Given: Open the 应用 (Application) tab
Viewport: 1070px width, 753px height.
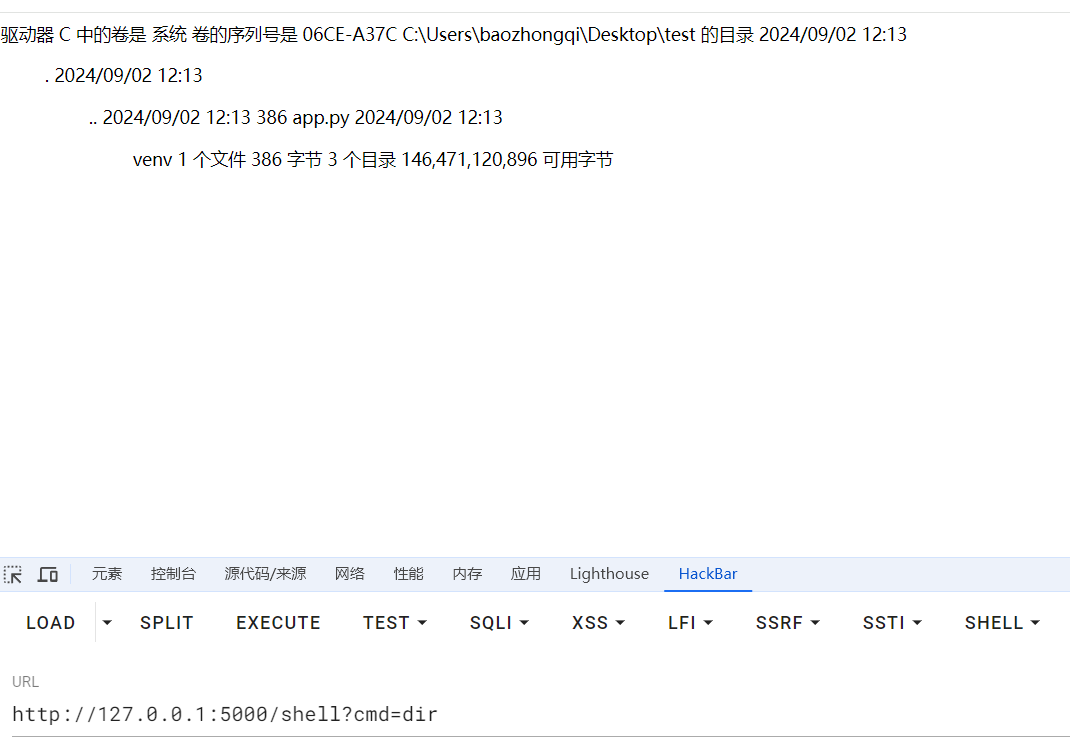Looking at the screenshot, I should (x=525, y=574).
